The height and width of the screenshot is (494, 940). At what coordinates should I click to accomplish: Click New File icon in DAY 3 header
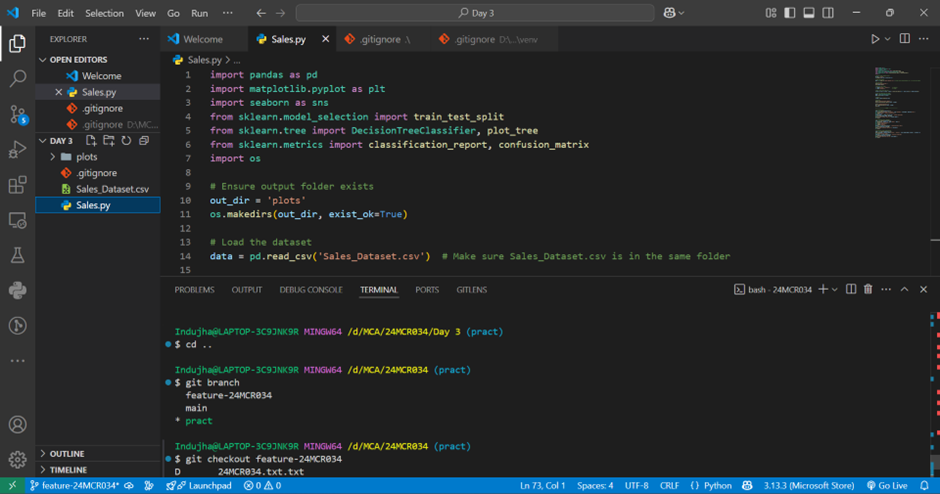(91, 140)
